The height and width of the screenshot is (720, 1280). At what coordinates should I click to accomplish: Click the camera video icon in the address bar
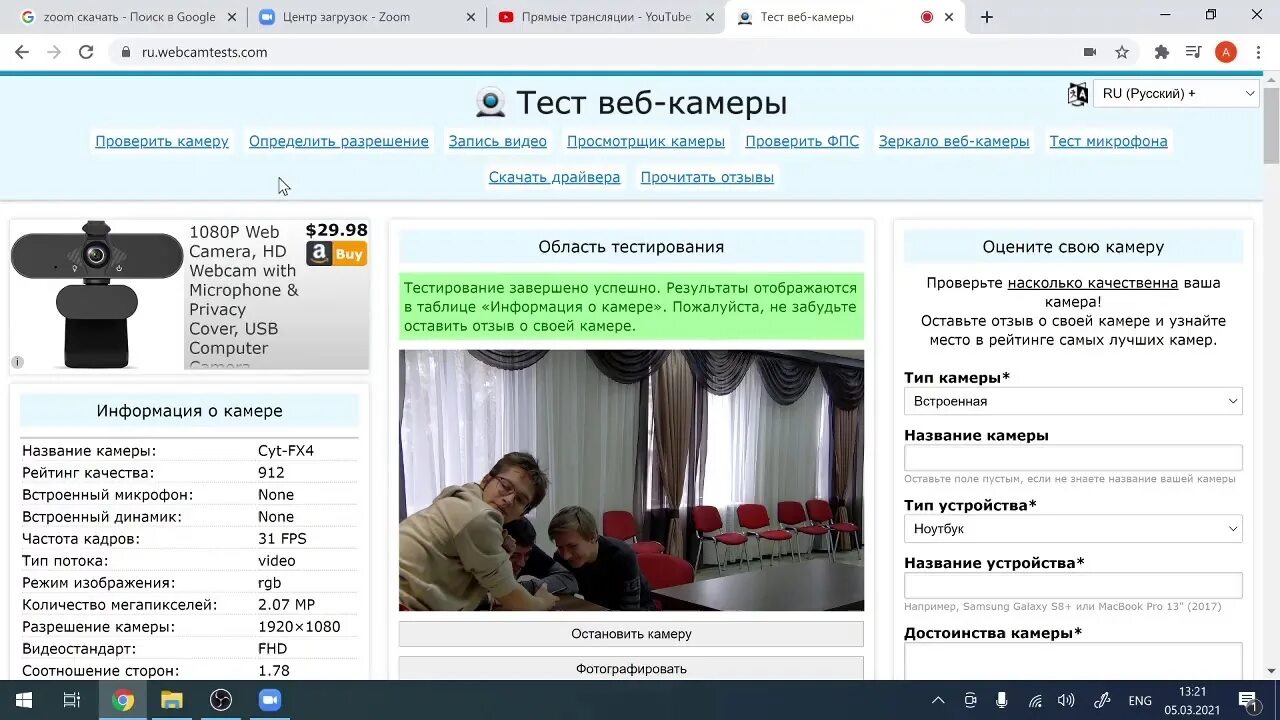(1091, 52)
